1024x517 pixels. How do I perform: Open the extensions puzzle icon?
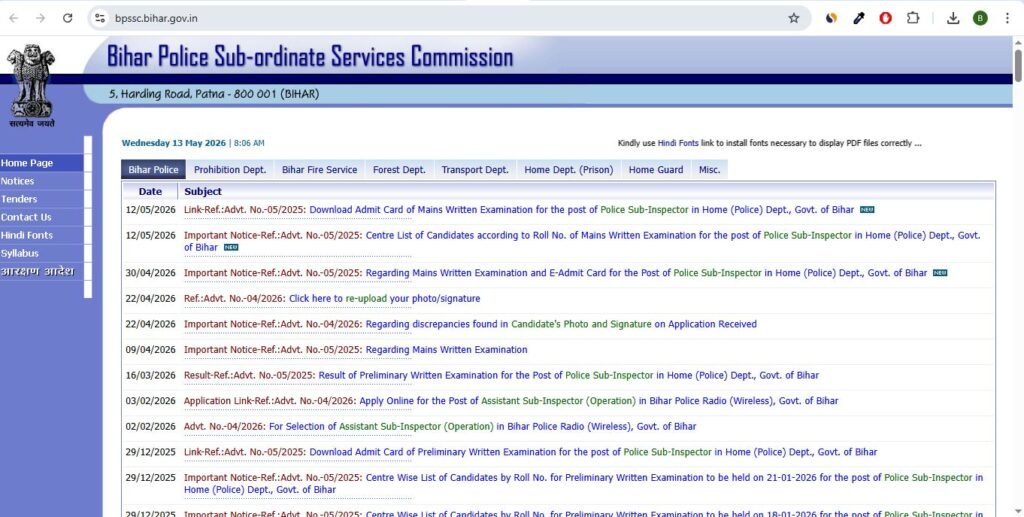[913, 18]
